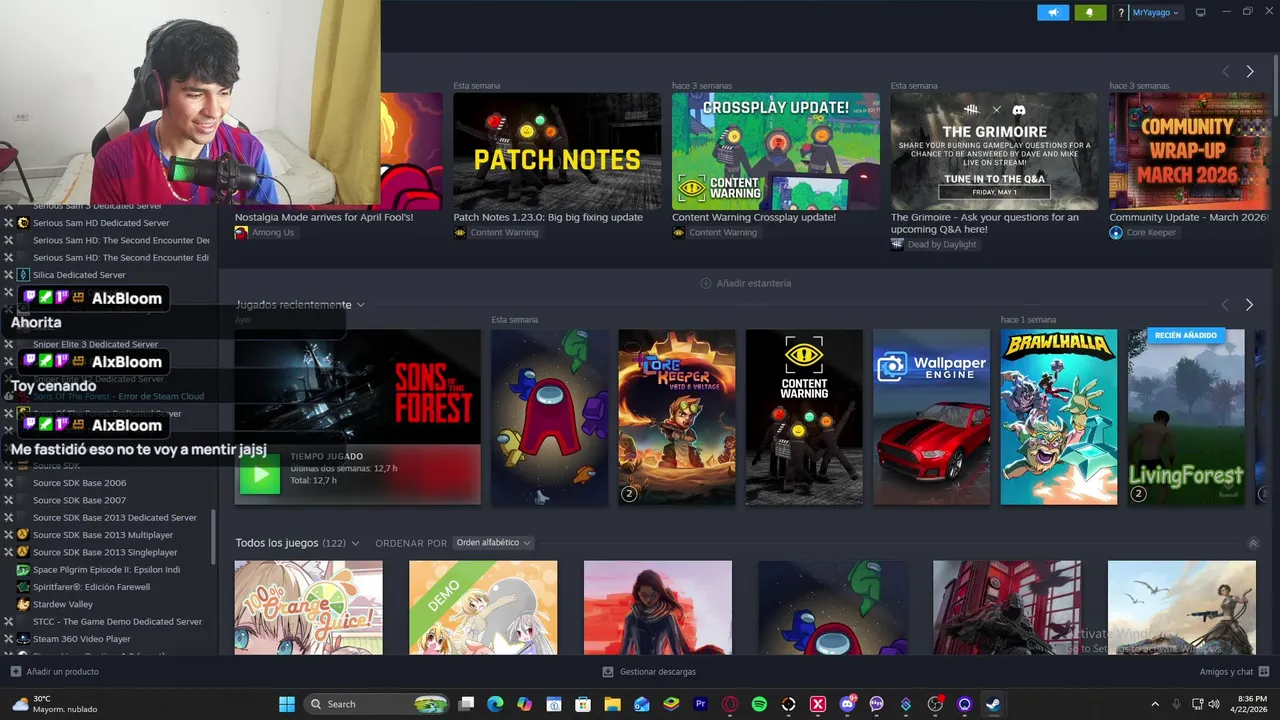Open the LivingForest recently added card
Viewport: 1280px width, 720px height.
(1186, 417)
